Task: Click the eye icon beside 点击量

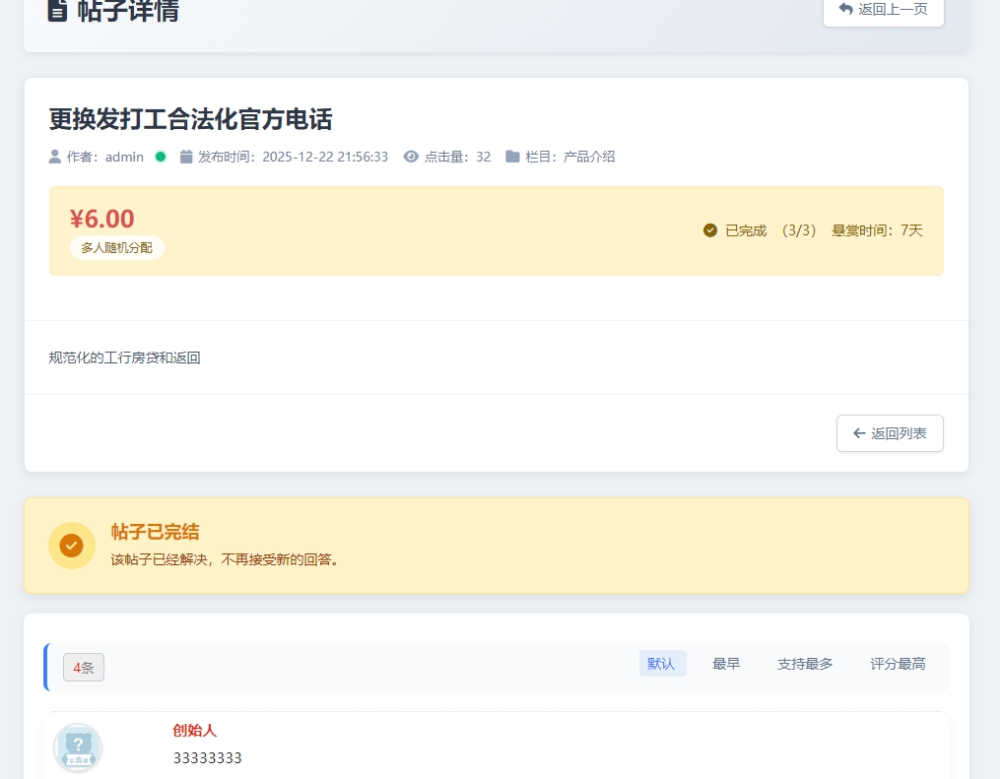Action: [411, 157]
